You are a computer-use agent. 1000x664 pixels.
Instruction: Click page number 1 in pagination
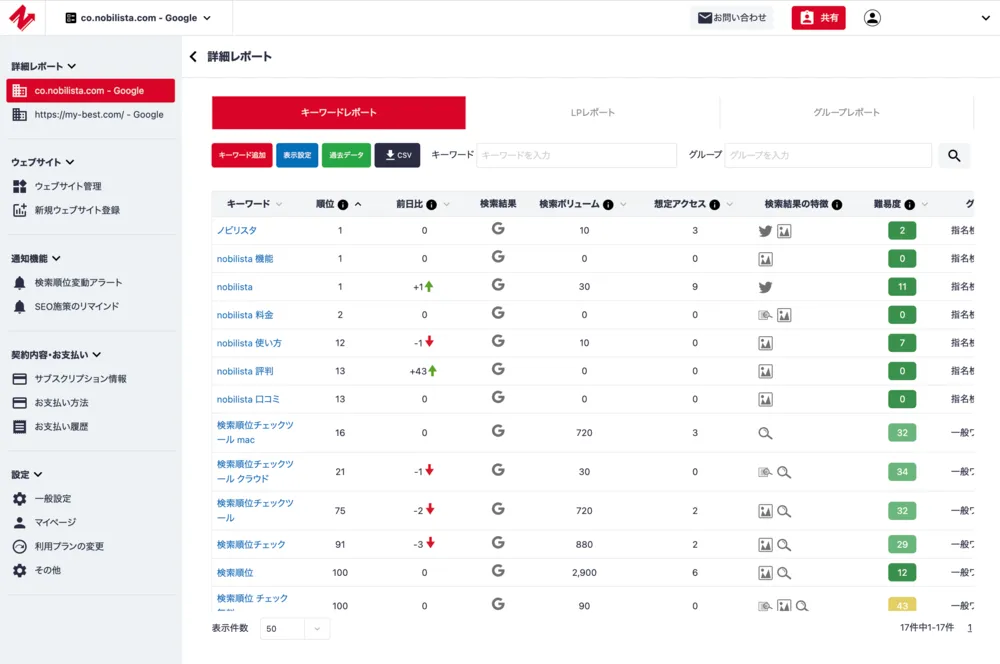tap(969, 628)
